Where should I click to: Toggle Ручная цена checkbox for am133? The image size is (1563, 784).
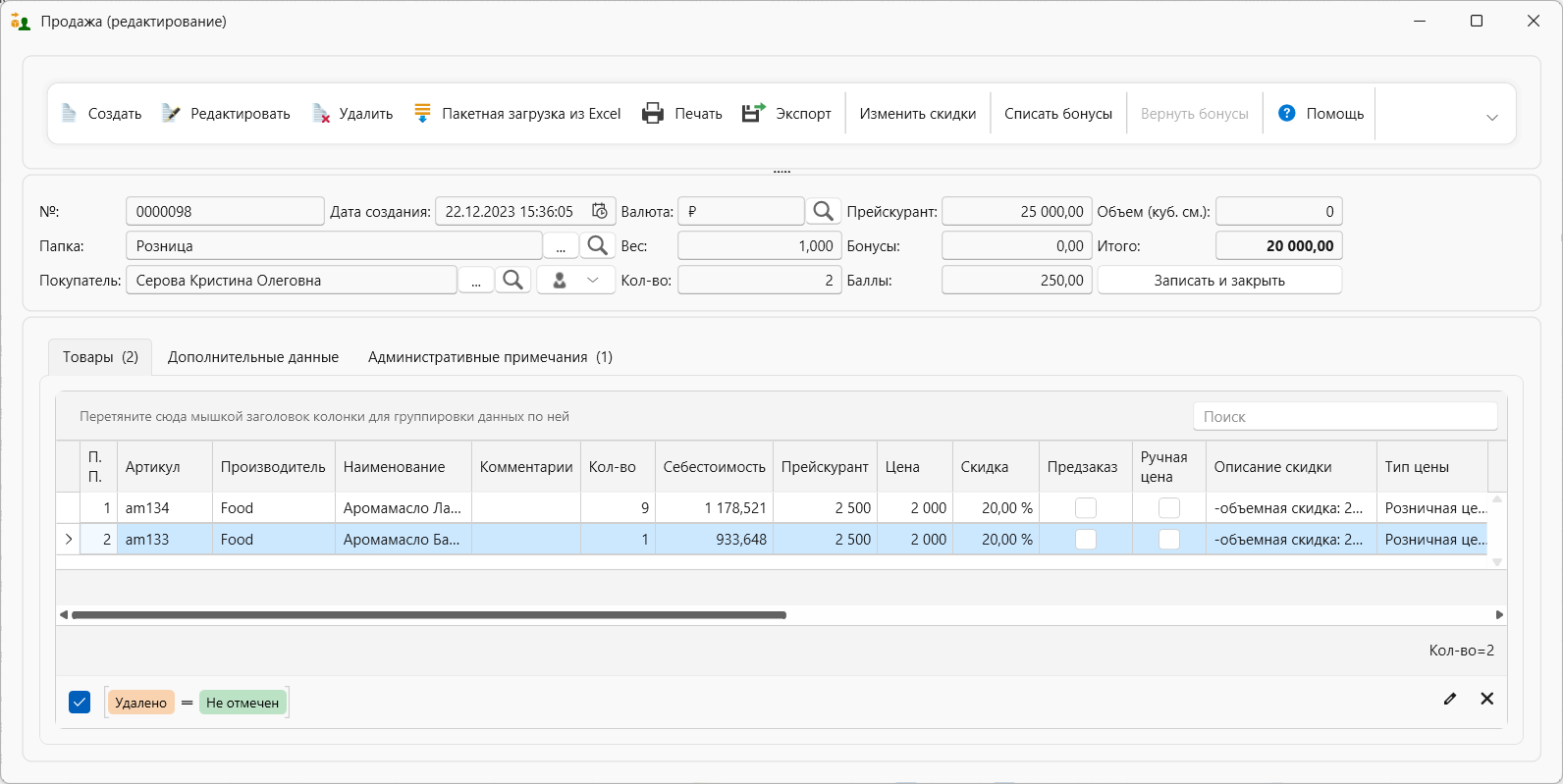pos(1169,540)
